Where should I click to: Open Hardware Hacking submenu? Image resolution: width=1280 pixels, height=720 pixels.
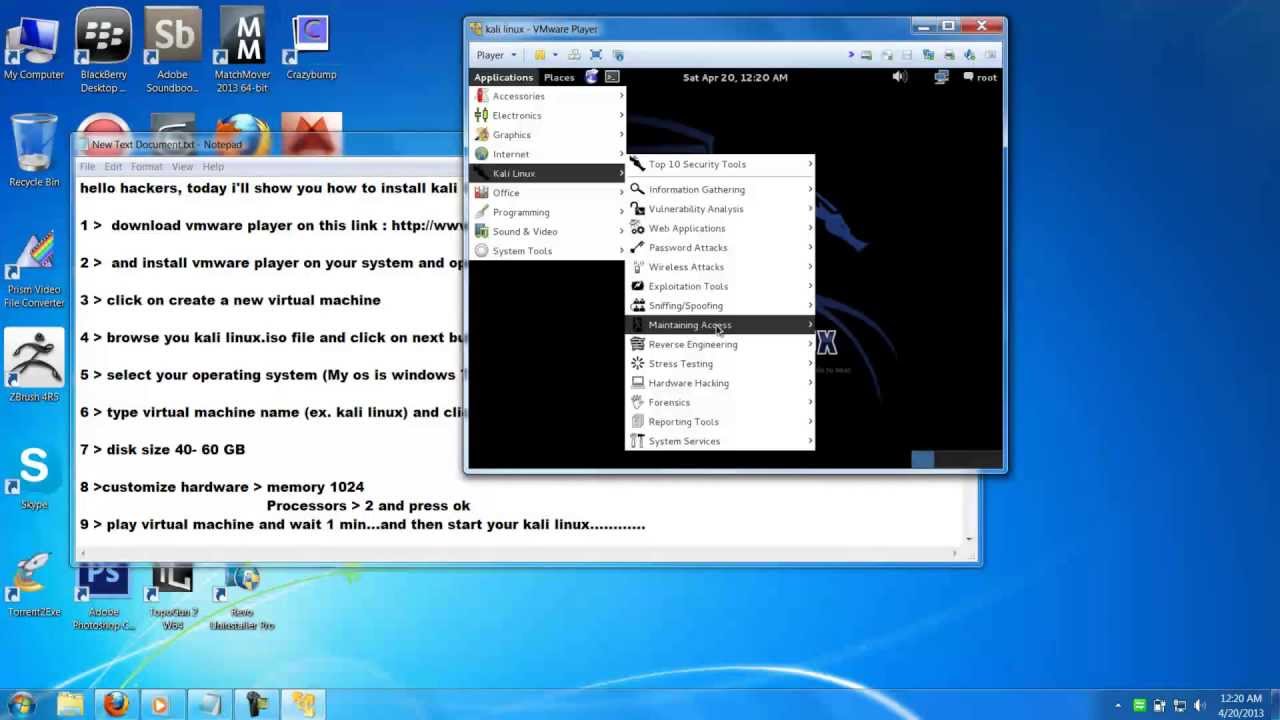721,383
